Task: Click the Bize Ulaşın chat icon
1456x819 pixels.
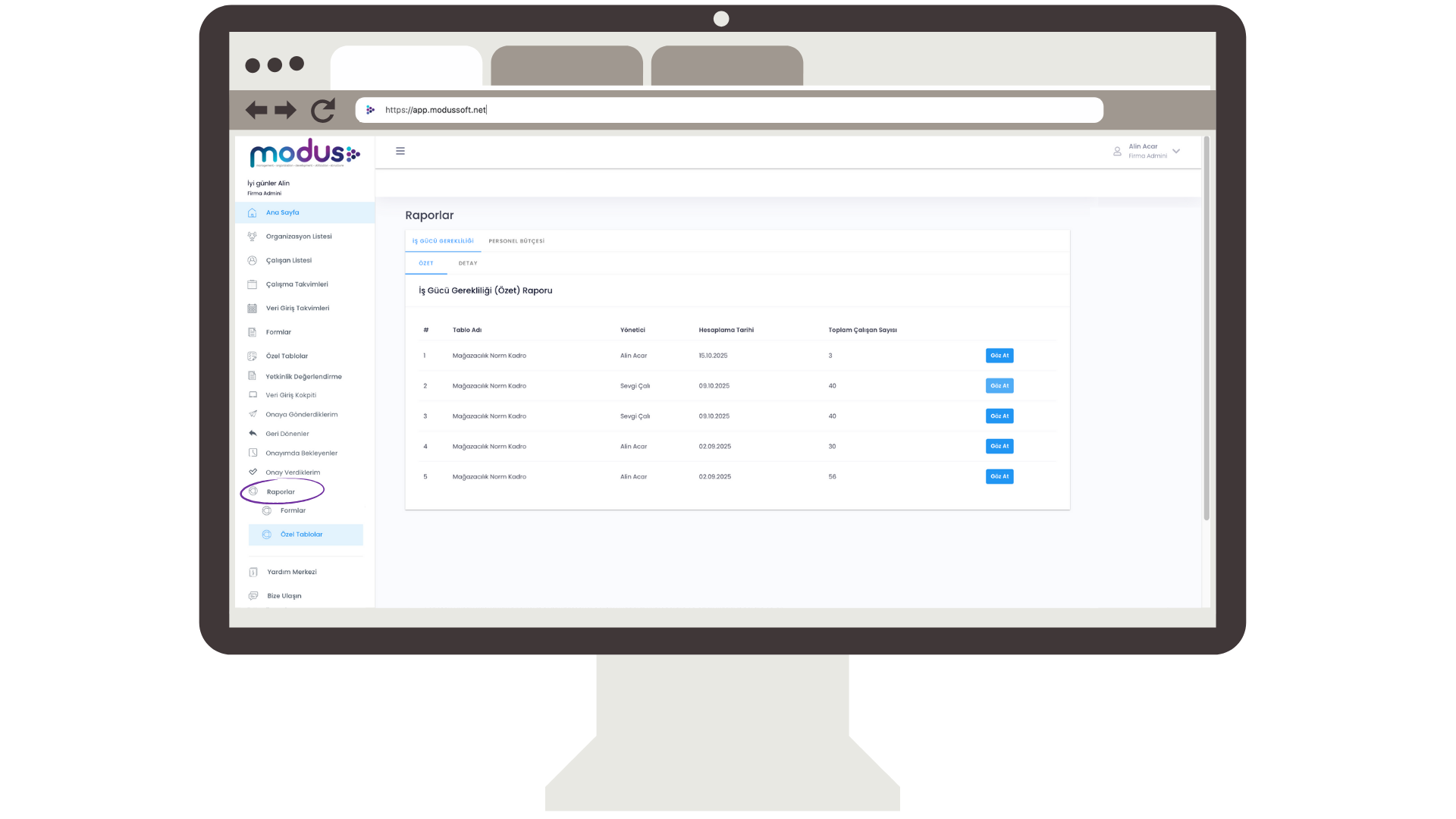Action: pos(253,596)
